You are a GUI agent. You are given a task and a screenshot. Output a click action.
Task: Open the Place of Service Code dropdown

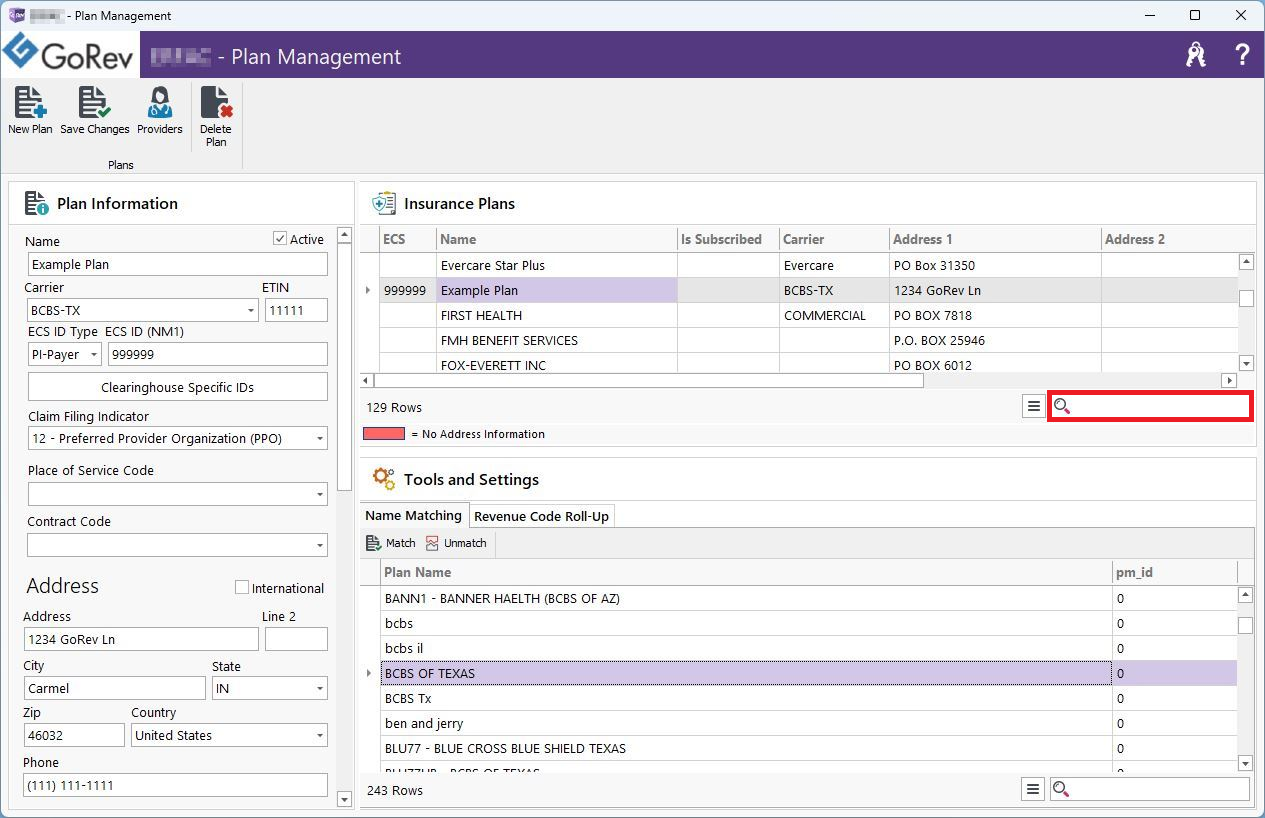(x=320, y=494)
